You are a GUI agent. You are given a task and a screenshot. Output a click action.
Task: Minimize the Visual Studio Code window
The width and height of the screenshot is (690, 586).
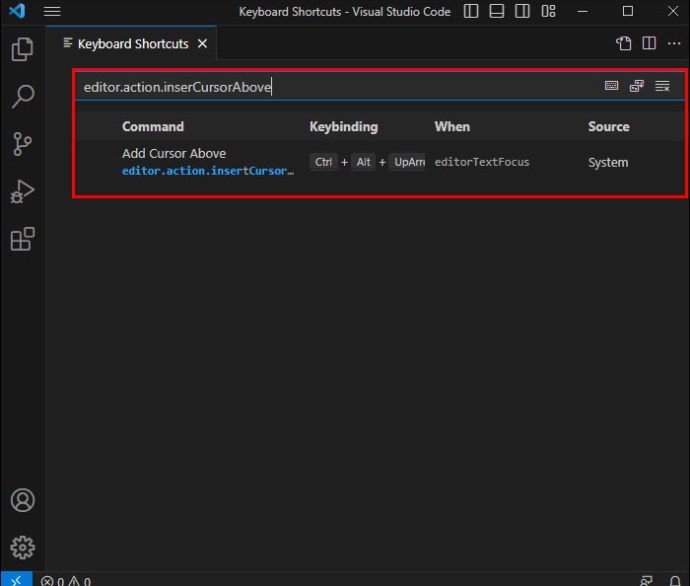583,11
